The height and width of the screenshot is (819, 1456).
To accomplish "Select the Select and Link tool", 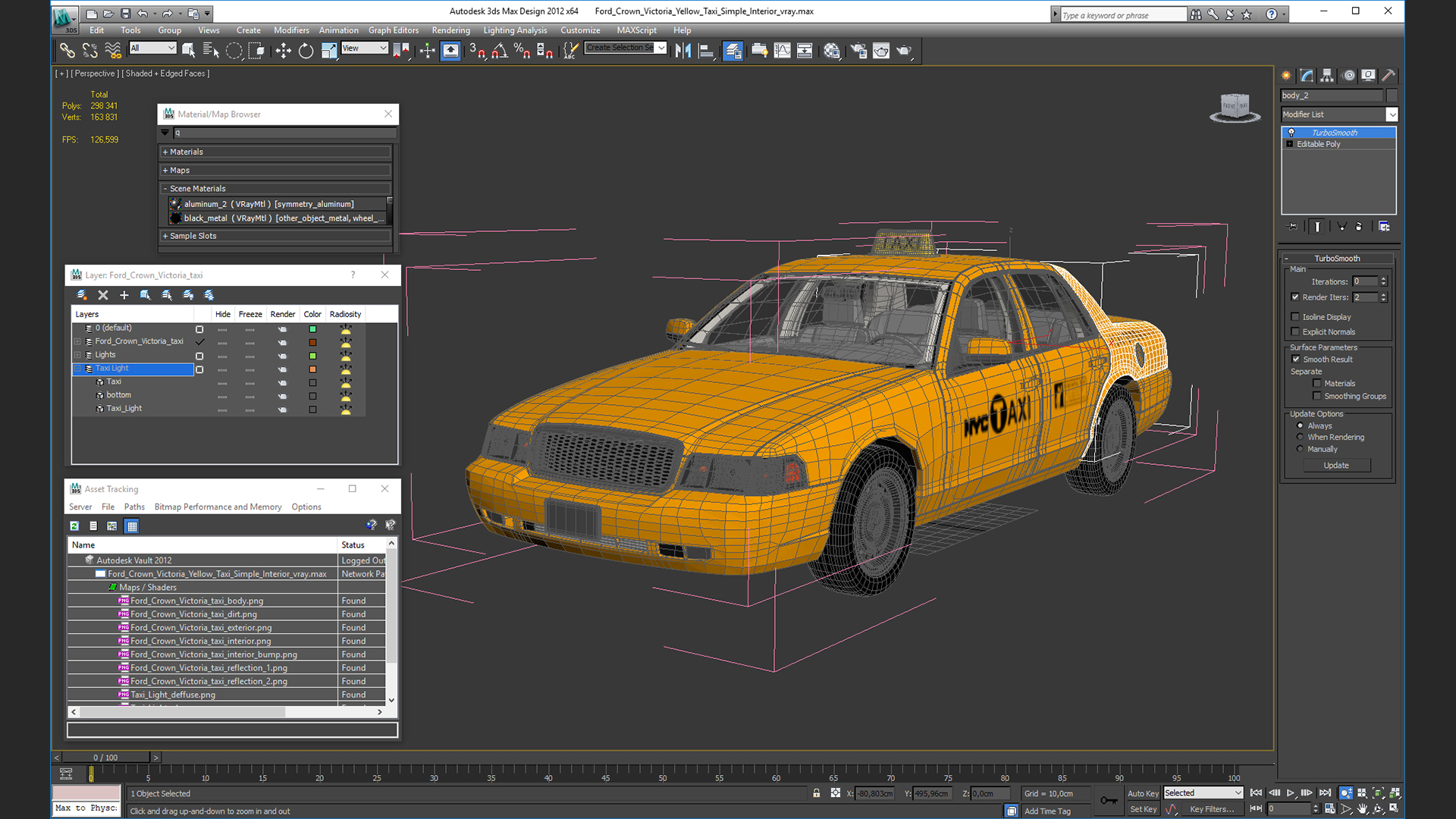I will point(67,51).
